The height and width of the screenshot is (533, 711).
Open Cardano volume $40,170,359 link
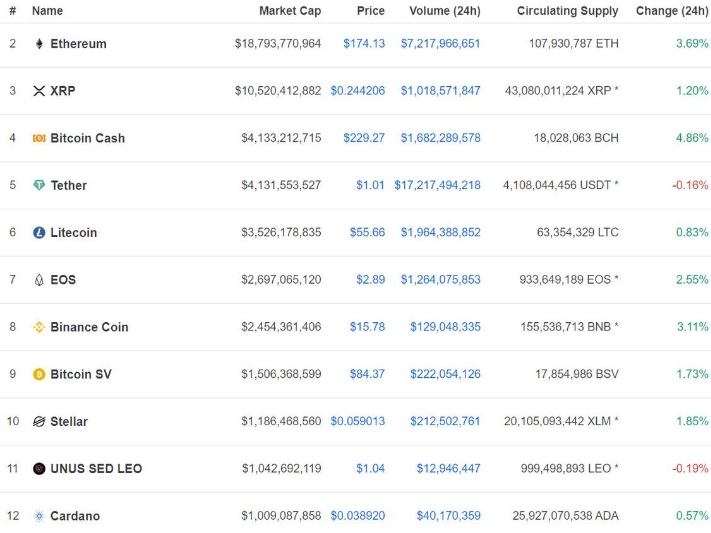pos(448,516)
